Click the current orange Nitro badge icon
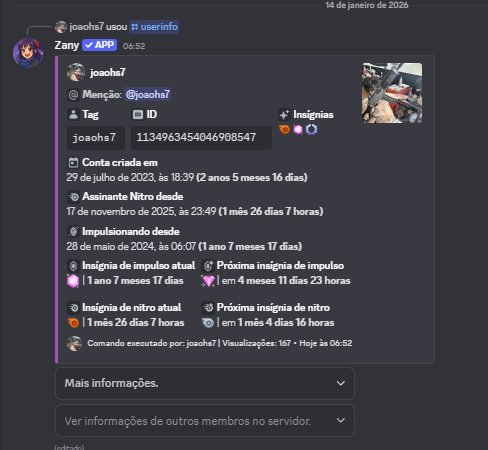 (73, 323)
